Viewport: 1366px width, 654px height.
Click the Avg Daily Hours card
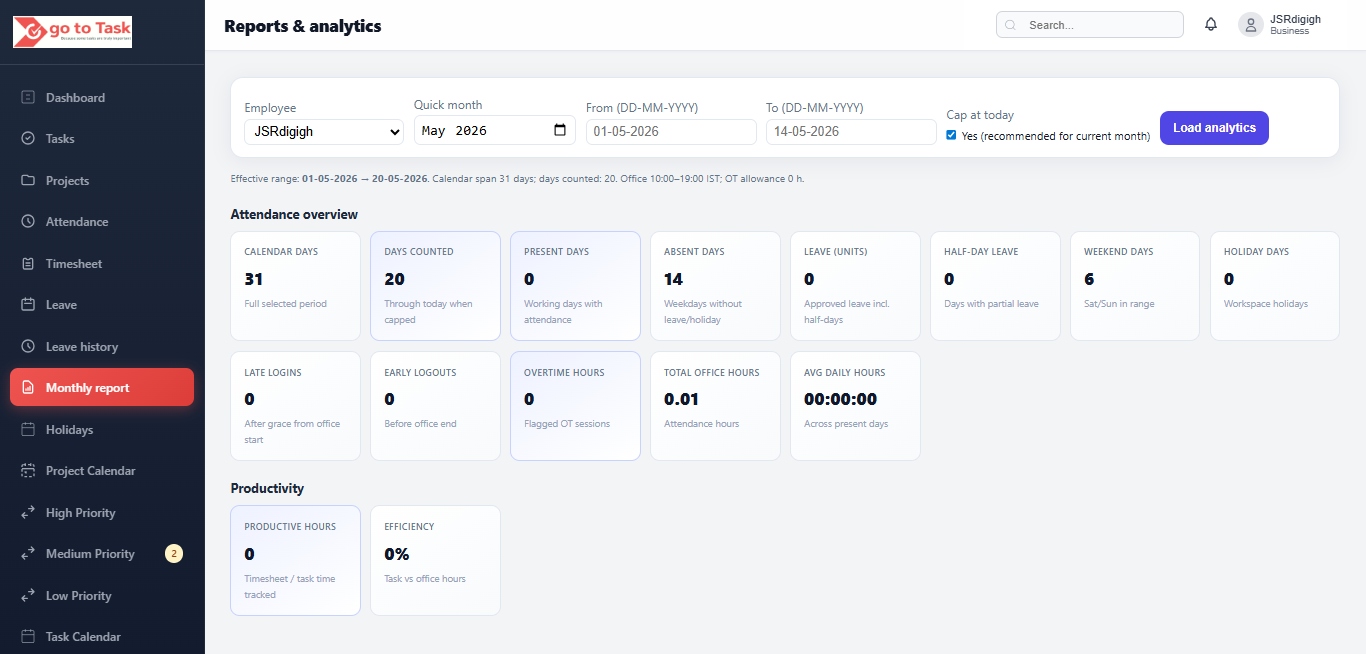(x=855, y=406)
